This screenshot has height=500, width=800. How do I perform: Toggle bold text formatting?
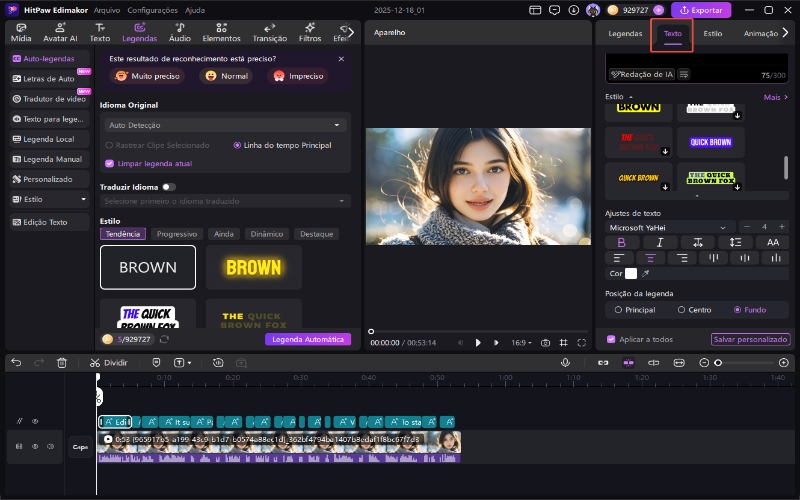click(621, 242)
